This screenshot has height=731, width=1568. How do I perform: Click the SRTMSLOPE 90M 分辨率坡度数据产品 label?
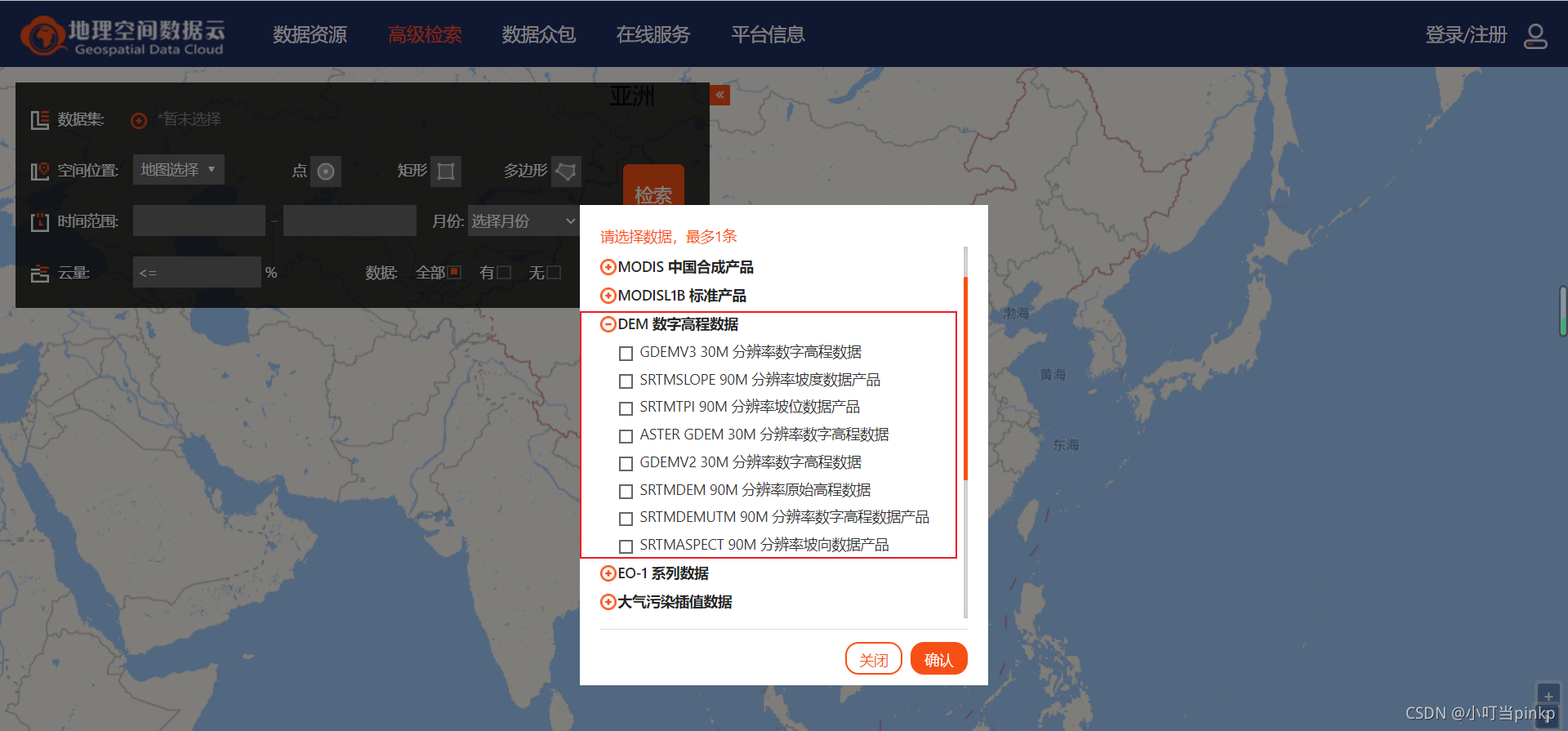[x=759, y=380]
